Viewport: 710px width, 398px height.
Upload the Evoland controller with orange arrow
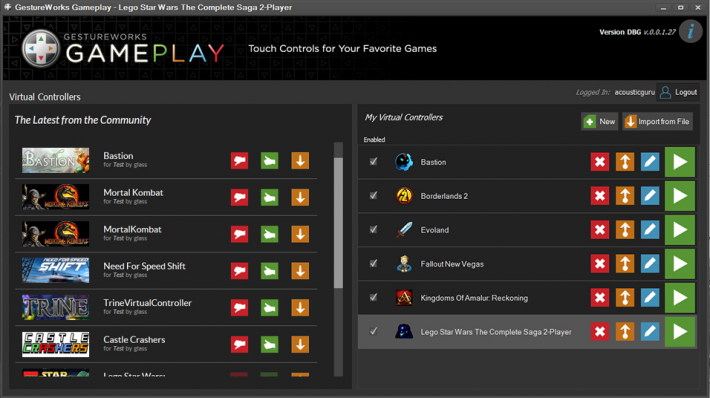coord(625,230)
